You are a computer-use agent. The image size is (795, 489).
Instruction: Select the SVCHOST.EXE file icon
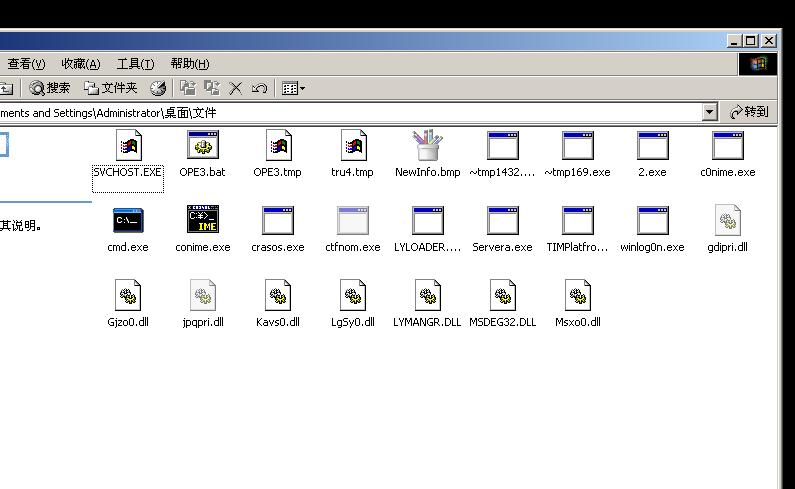click(127, 146)
